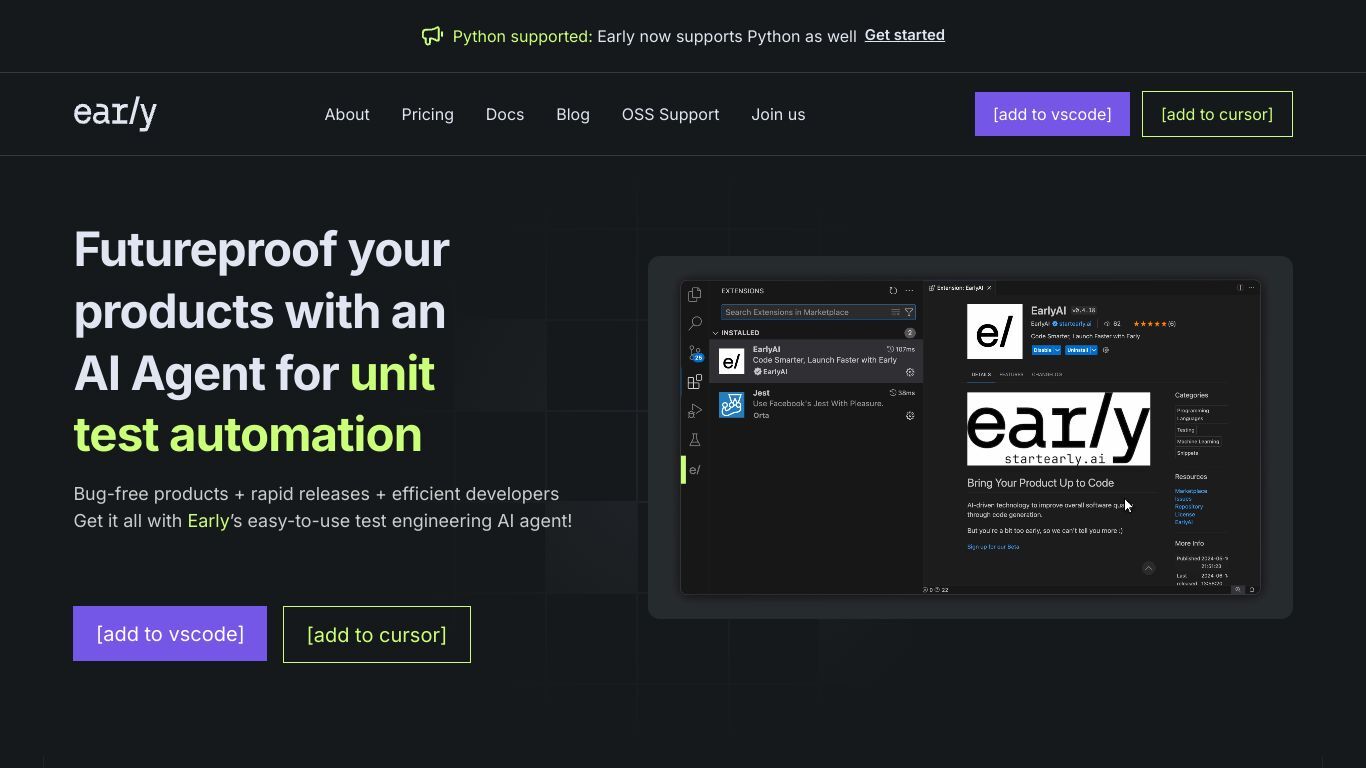Viewport: 1366px width, 768px height.
Task: Click Early e/ icon in demo activity bar
Action: point(695,470)
